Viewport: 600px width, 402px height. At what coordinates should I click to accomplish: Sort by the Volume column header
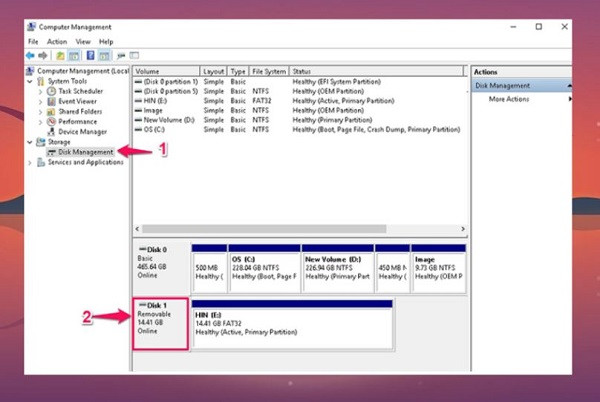pyautogui.click(x=166, y=71)
